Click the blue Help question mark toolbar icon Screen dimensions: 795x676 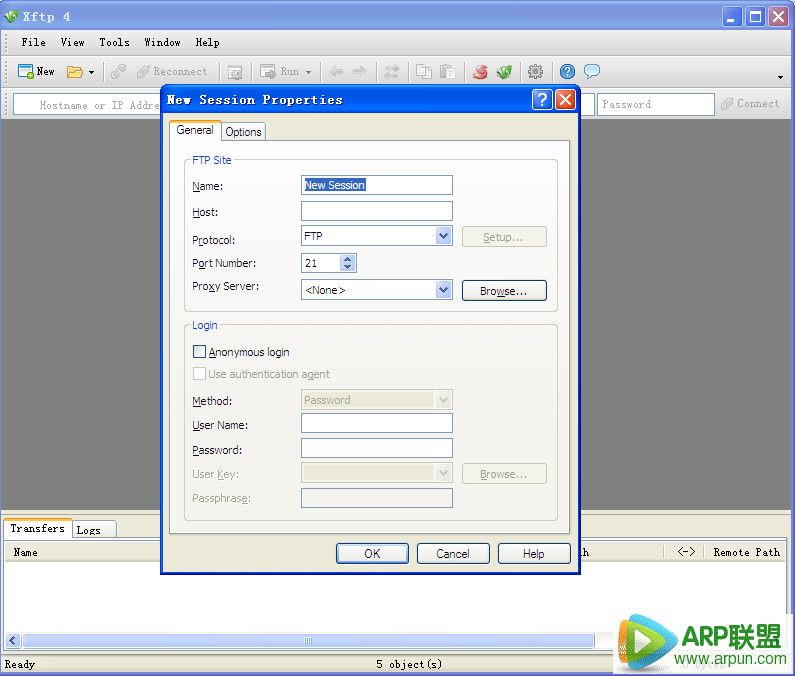click(567, 72)
